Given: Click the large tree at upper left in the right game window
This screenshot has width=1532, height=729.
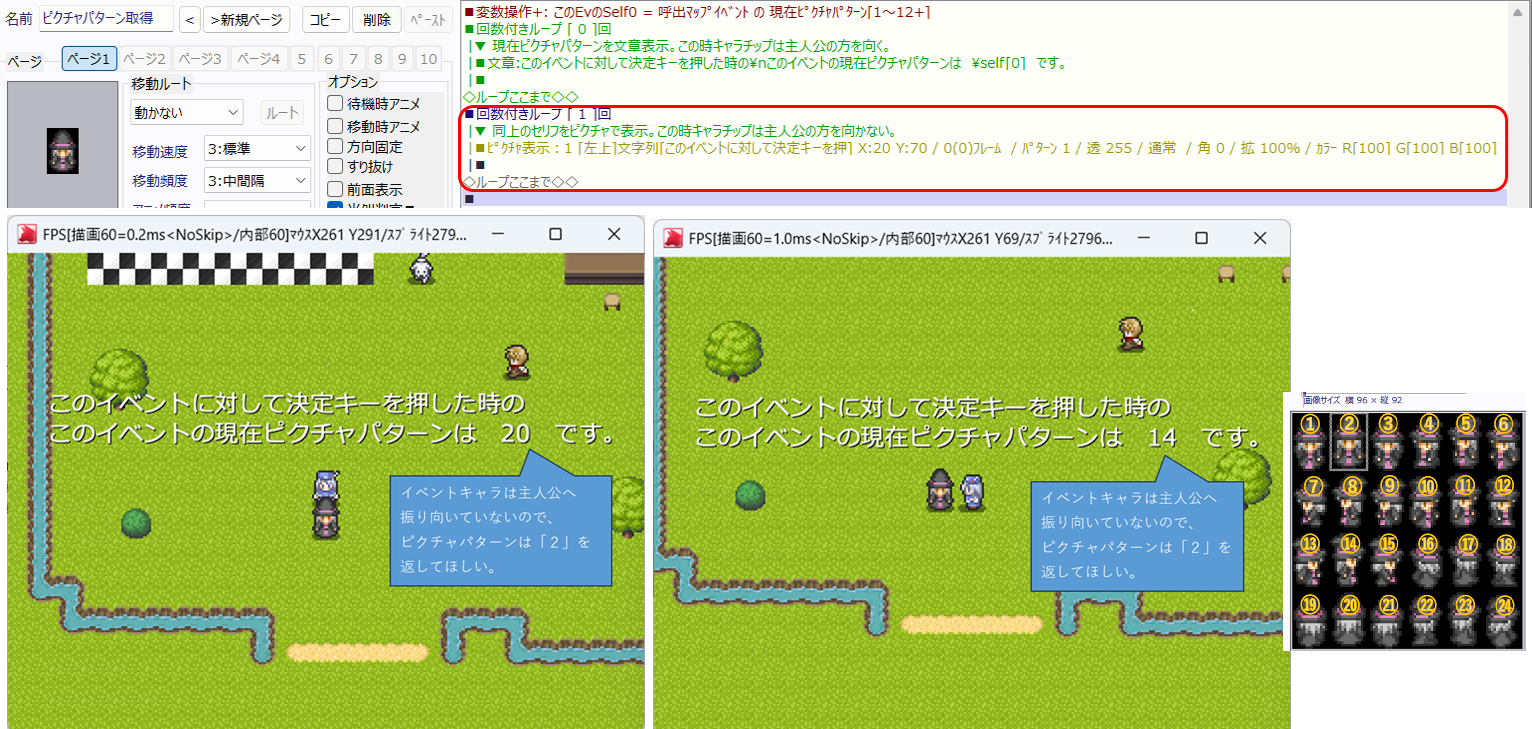Looking at the screenshot, I should [x=734, y=350].
